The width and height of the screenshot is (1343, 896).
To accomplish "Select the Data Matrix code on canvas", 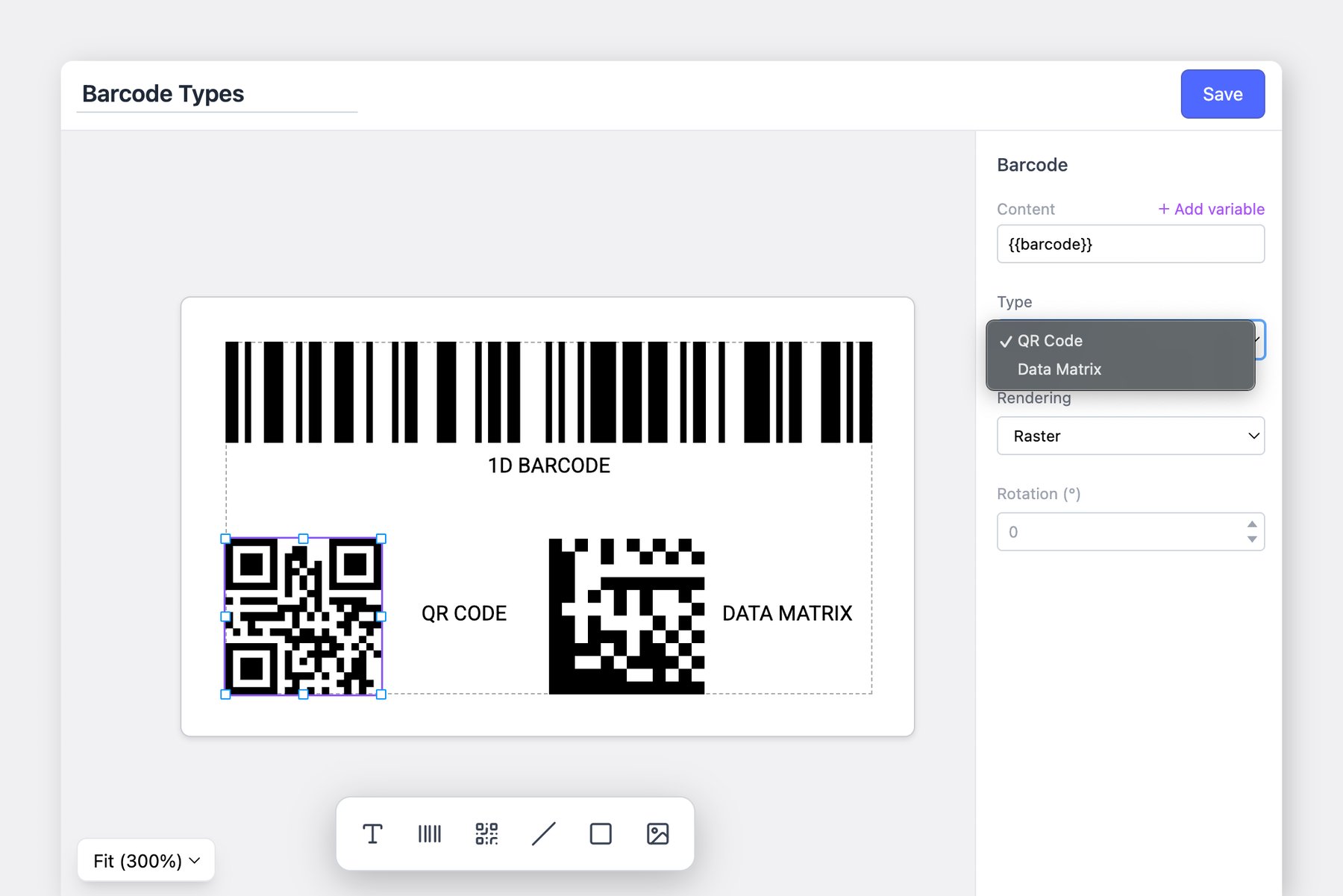I will coord(626,616).
